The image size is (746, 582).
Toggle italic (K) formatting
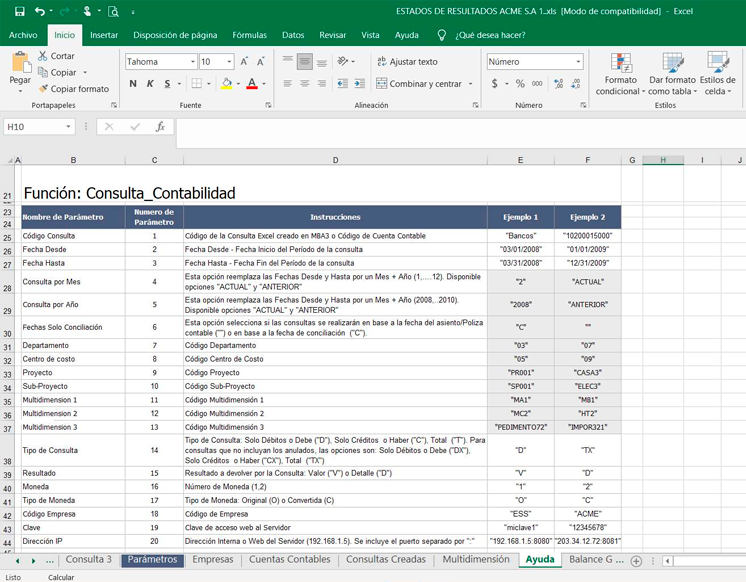pos(150,84)
